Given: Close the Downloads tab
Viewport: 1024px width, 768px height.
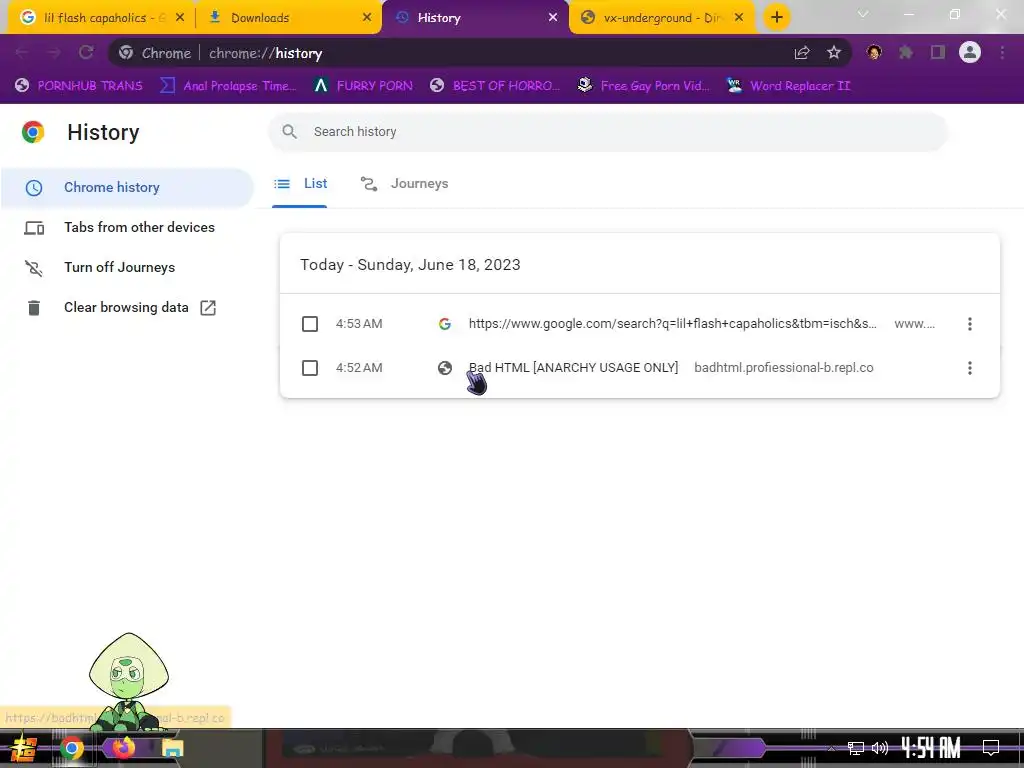Looking at the screenshot, I should click(x=367, y=18).
